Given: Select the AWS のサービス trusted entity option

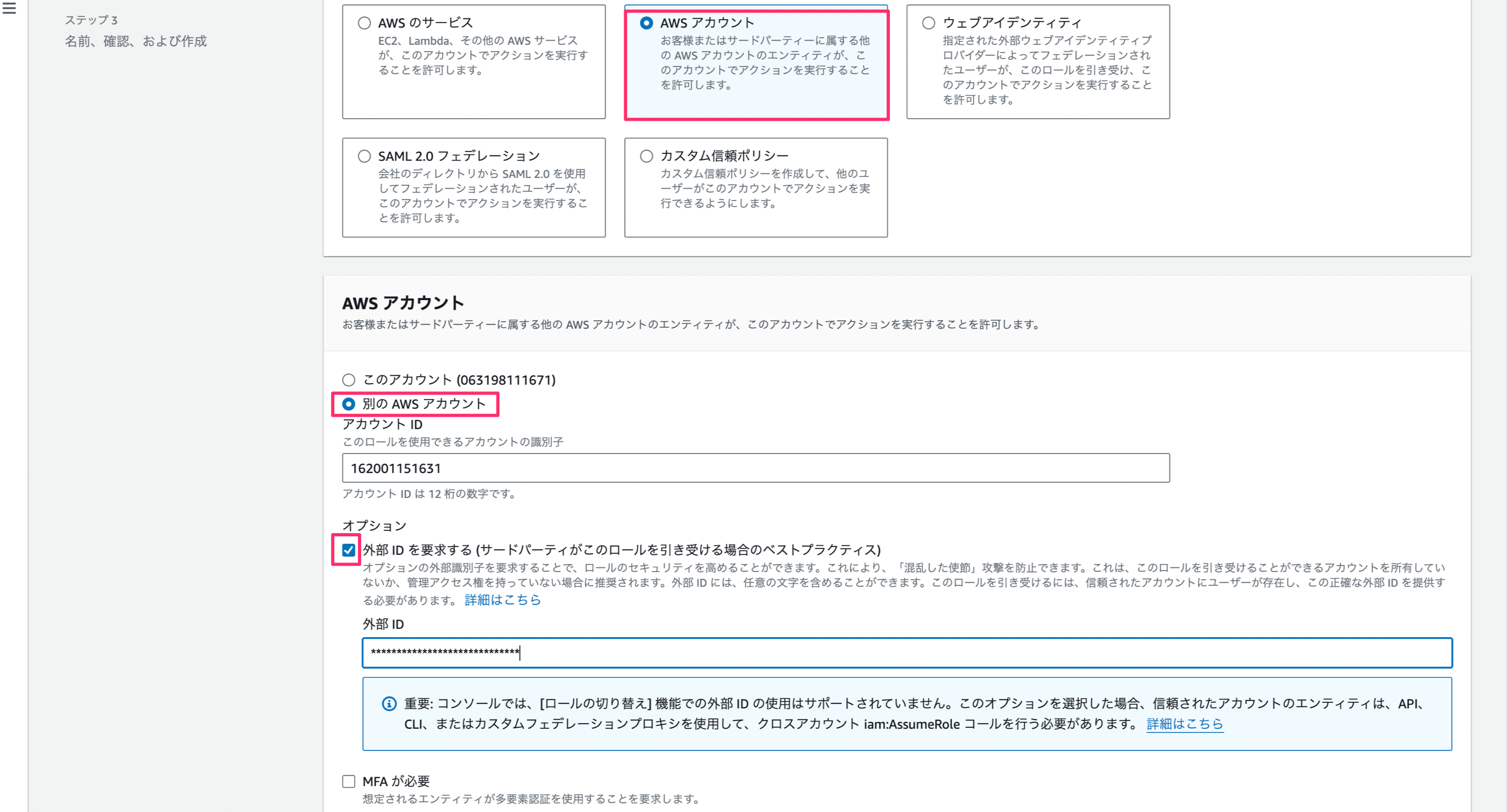Looking at the screenshot, I should (x=365, y=23).
